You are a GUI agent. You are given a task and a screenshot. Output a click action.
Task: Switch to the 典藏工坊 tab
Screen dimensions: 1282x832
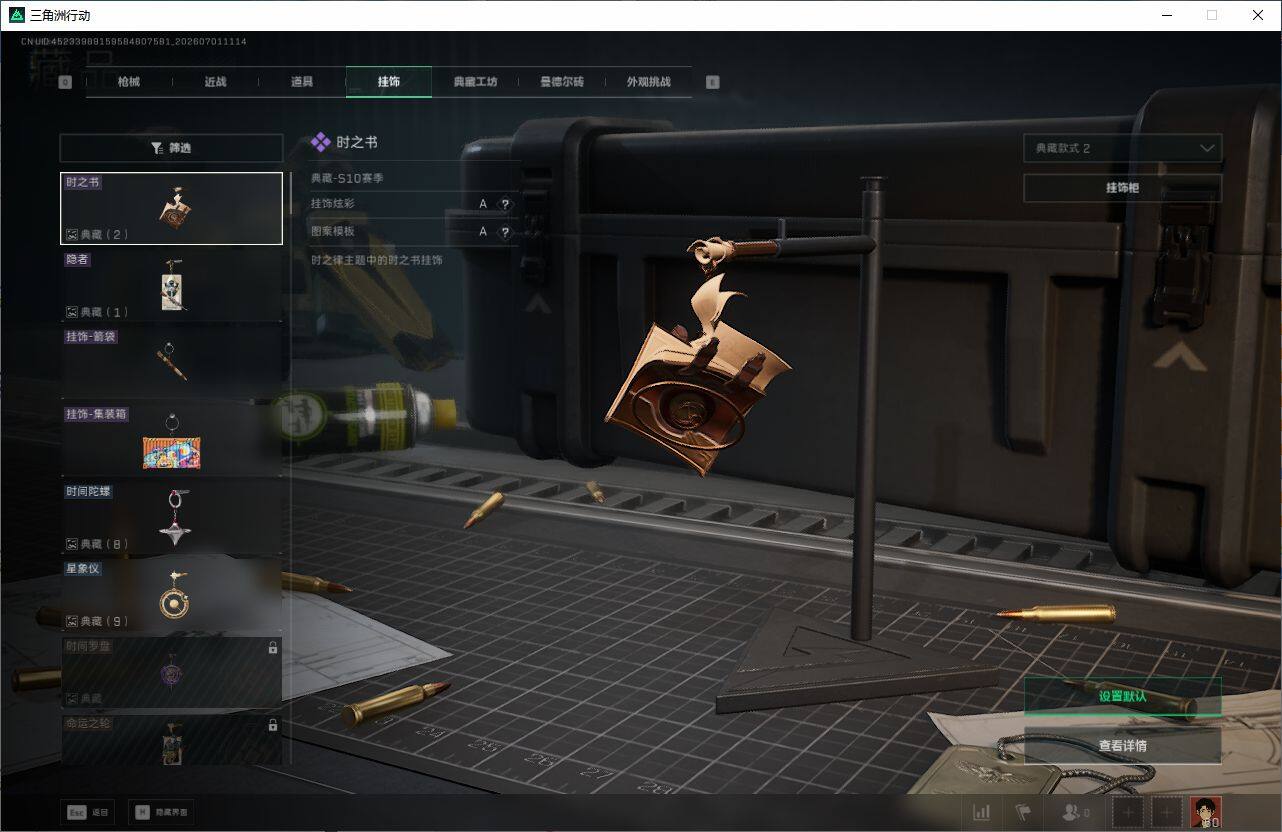click(x=475, y=82)
